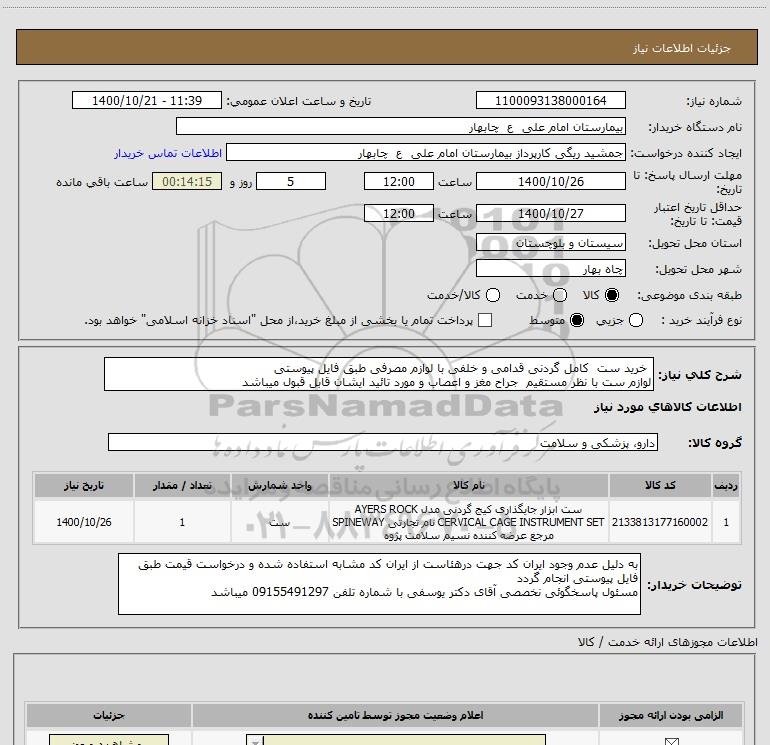The height and width of the screenshot is (745, 770).
Task: Click the AYERS ROCK cervical cage item name
Action: point(468,522)
